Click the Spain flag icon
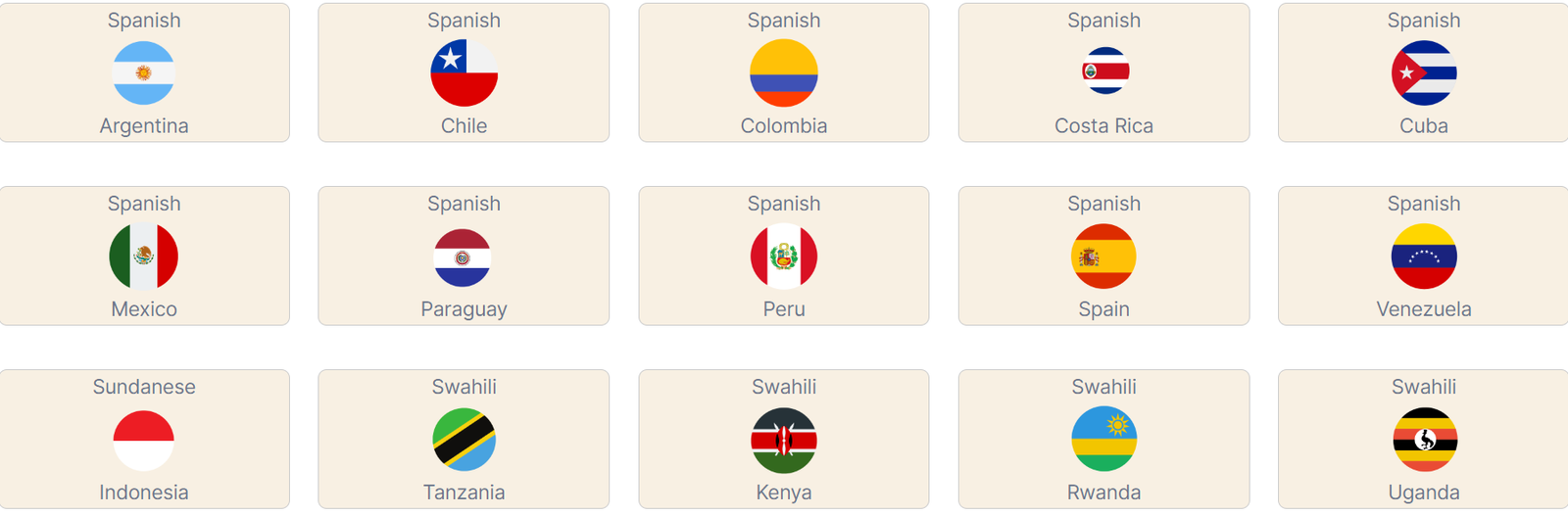 coord(1104,257)
